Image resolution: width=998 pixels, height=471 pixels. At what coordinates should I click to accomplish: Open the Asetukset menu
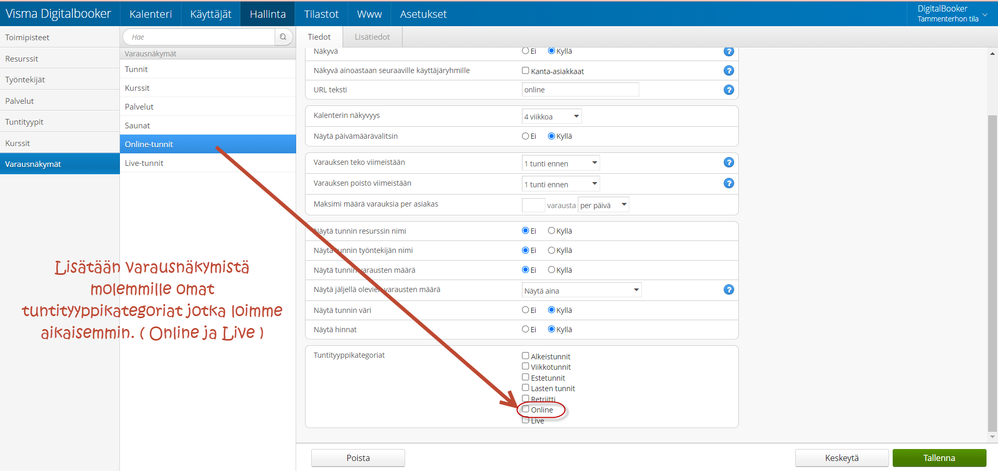coord(423,13)
